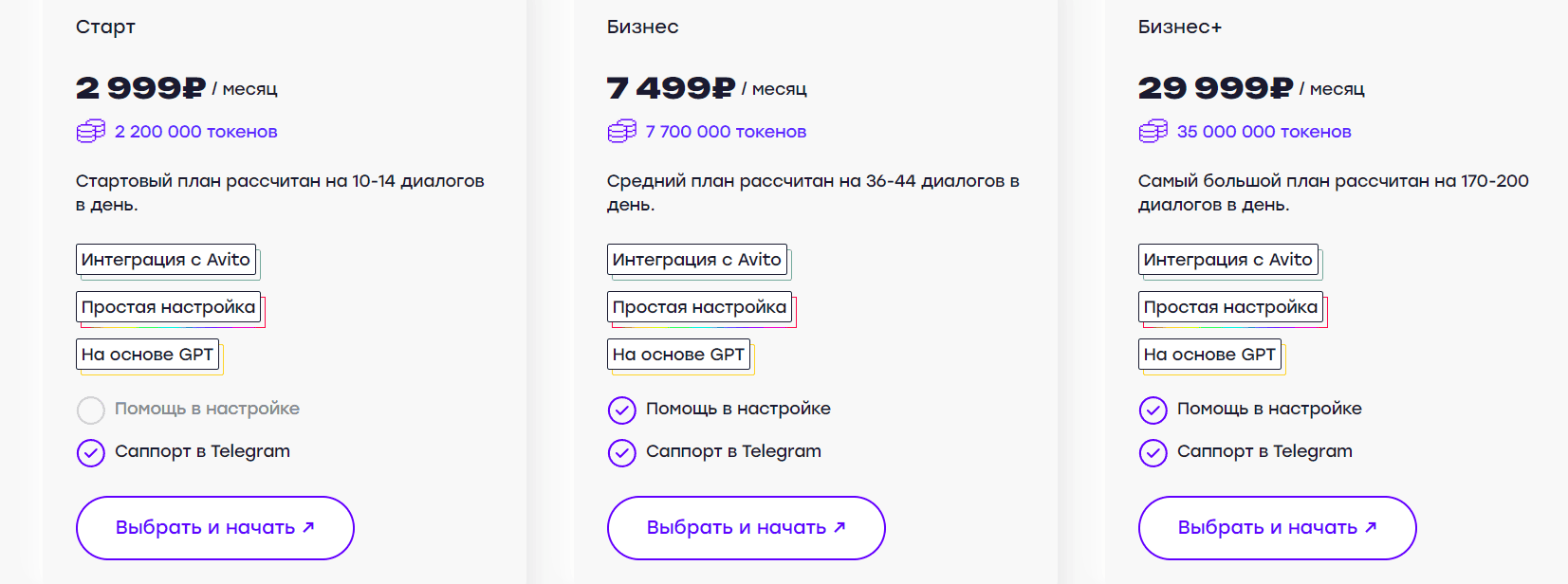This screenshot has width=1568, height=584.
Task: Click the checkmark next to Помощь в настройке on Бизнес
Action: pos(621,411)
